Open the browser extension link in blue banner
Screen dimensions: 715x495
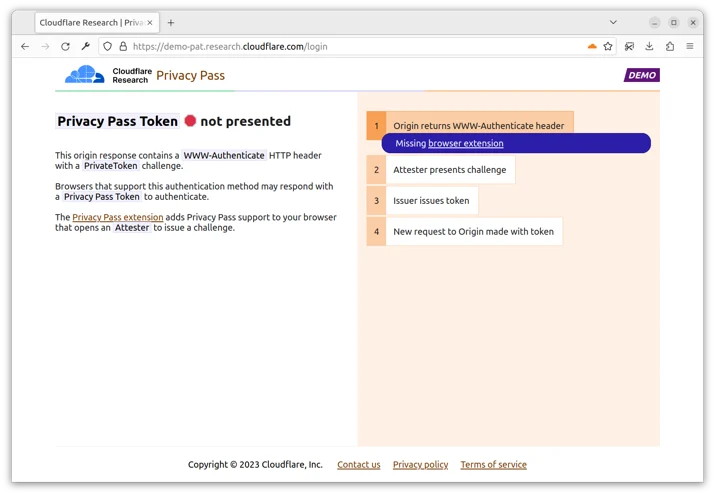(466, 144)
